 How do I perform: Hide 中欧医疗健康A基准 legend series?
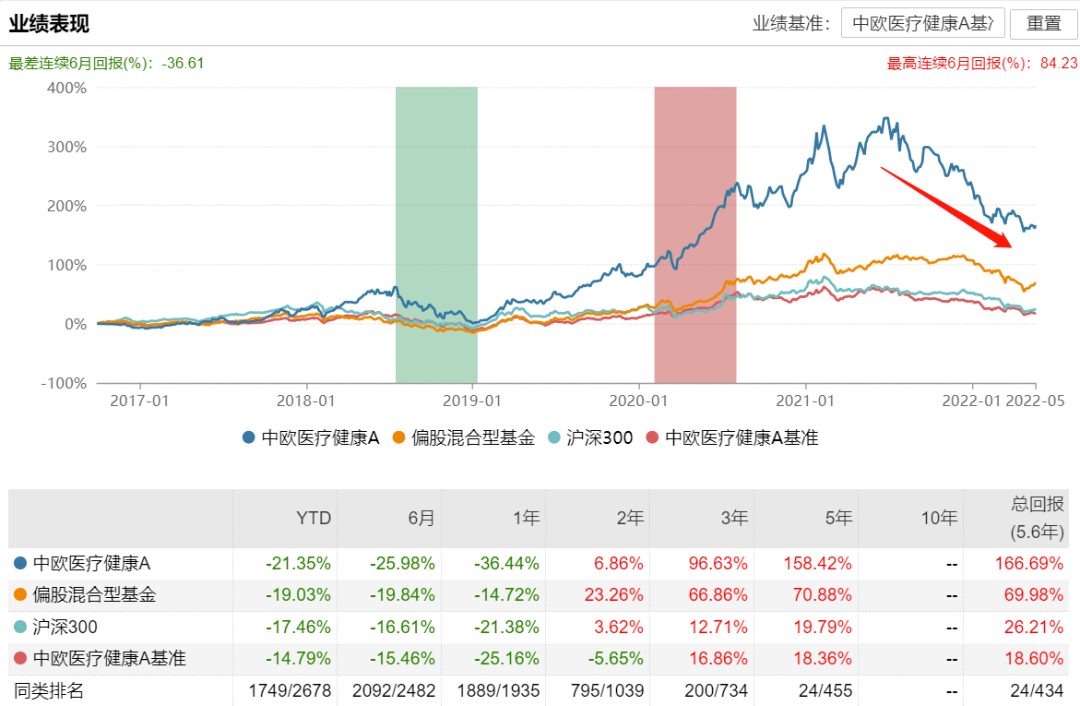tap(732, 437)
